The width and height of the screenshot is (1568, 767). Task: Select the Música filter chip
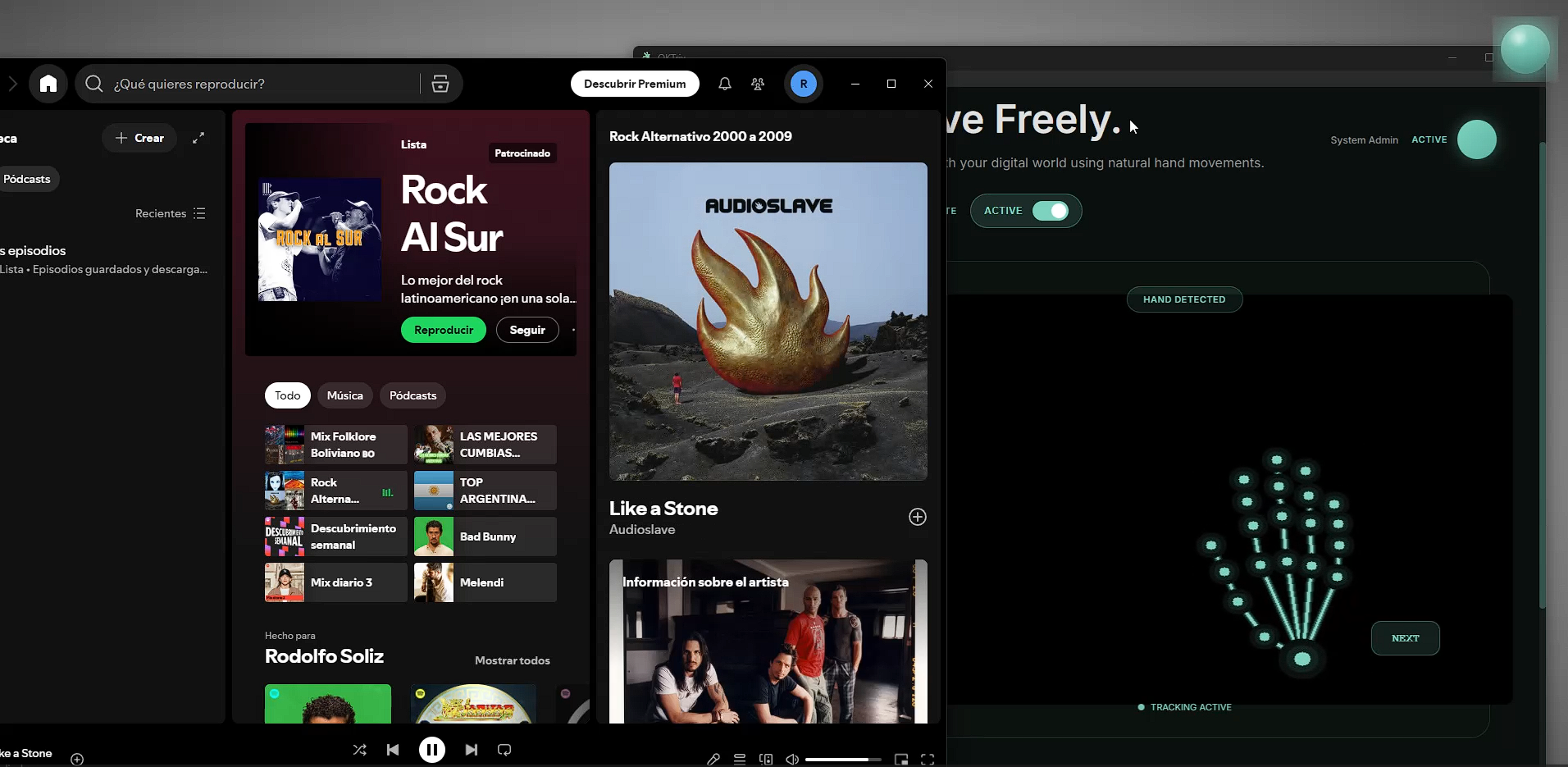tap(345, 395)
